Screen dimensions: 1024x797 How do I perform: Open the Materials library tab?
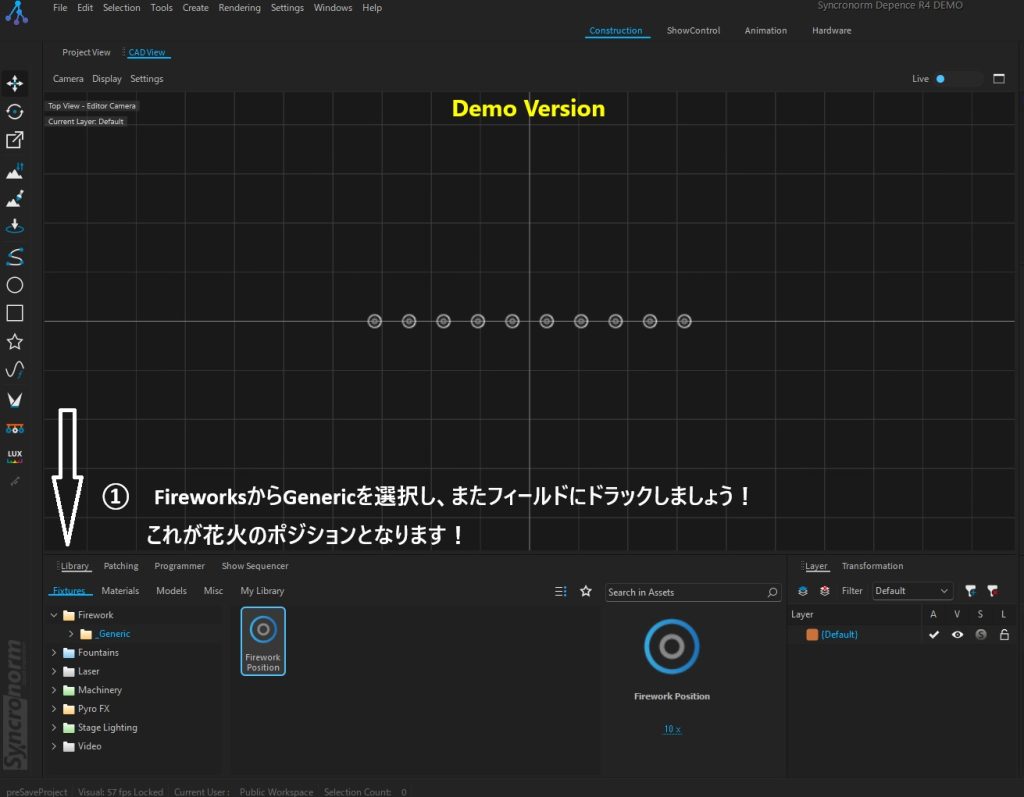120,591
